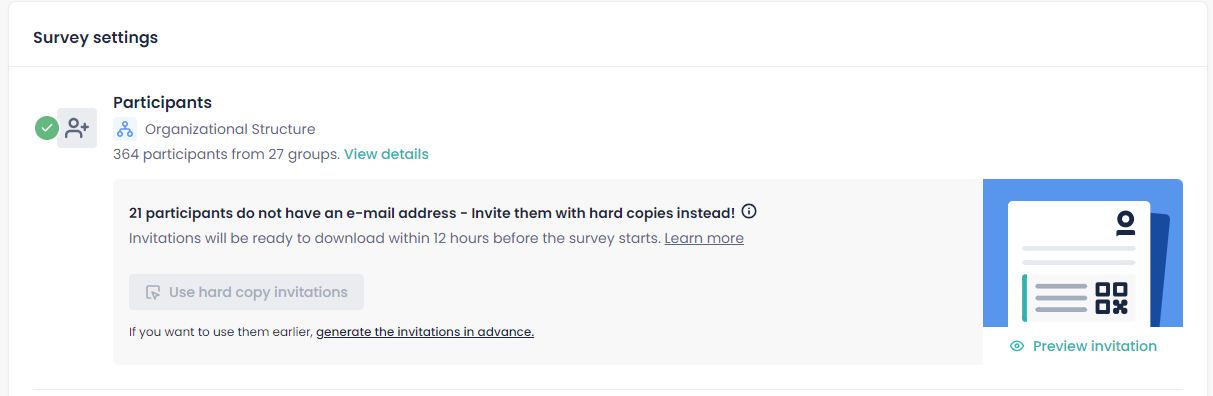
Task: Click the Survey settings header
Action: (x=95, y=38)
